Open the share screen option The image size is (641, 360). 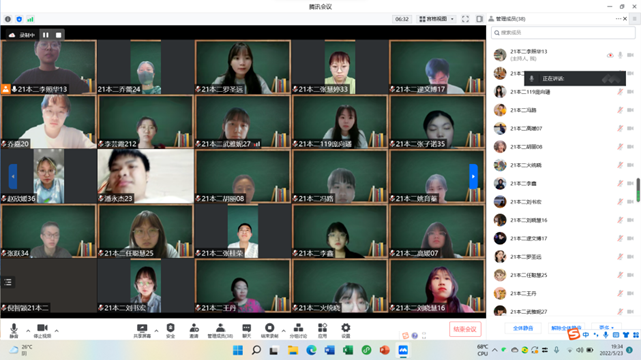point(142,330)
